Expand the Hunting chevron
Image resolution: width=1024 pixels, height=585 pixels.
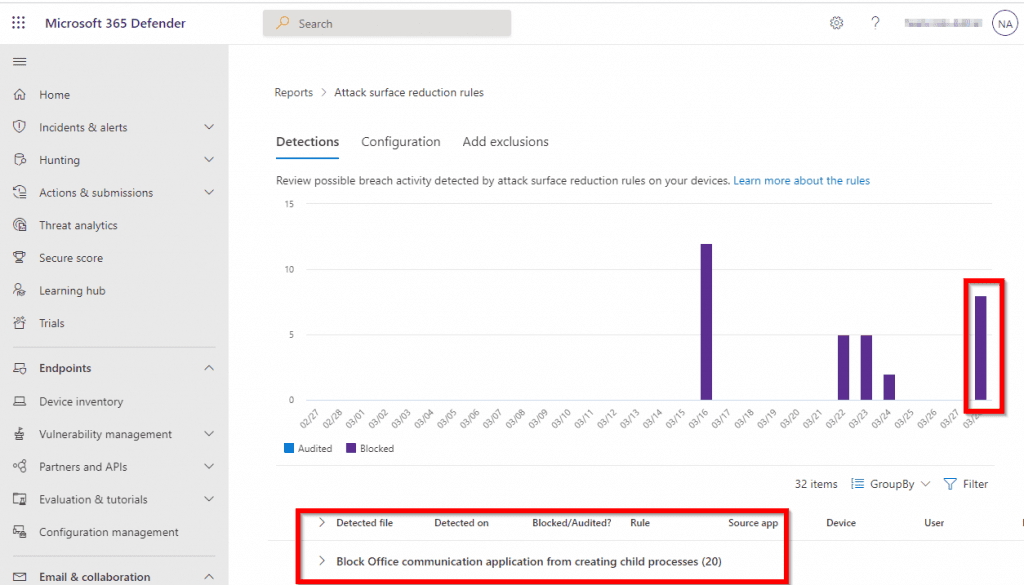pos(209,159)
